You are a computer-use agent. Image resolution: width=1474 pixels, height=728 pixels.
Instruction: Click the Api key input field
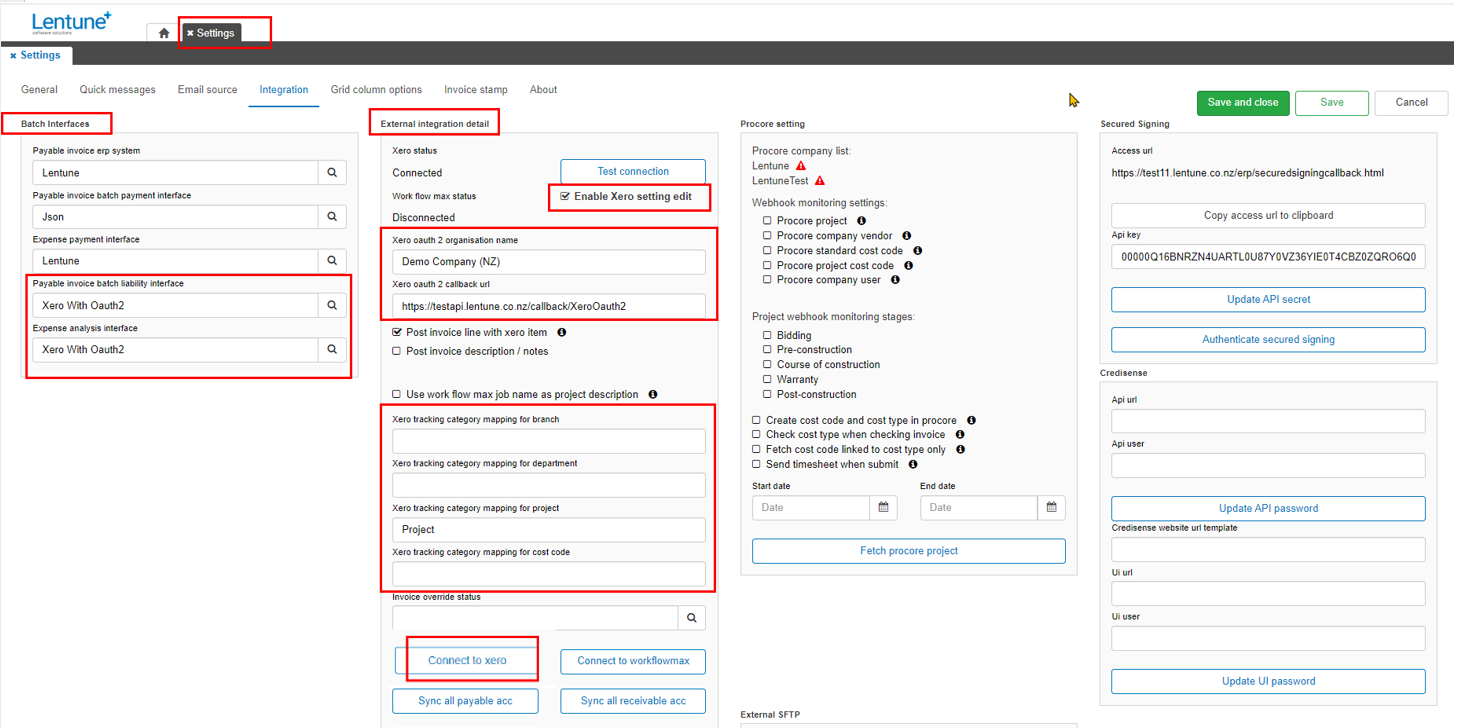(1268, 257)
